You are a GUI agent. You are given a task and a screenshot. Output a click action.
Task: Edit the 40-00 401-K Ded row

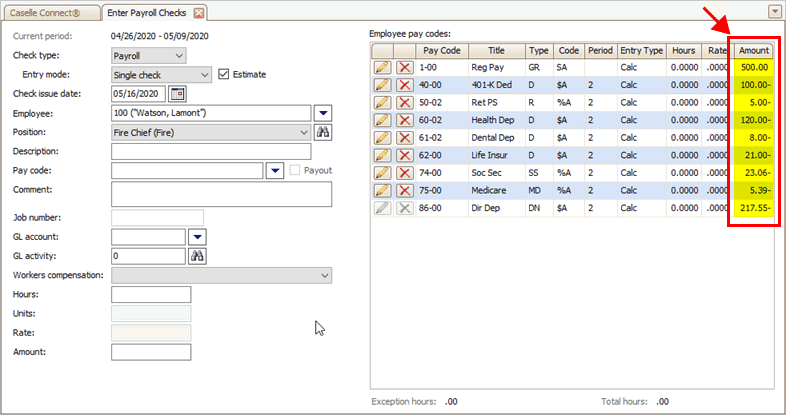tap(382, 85)
